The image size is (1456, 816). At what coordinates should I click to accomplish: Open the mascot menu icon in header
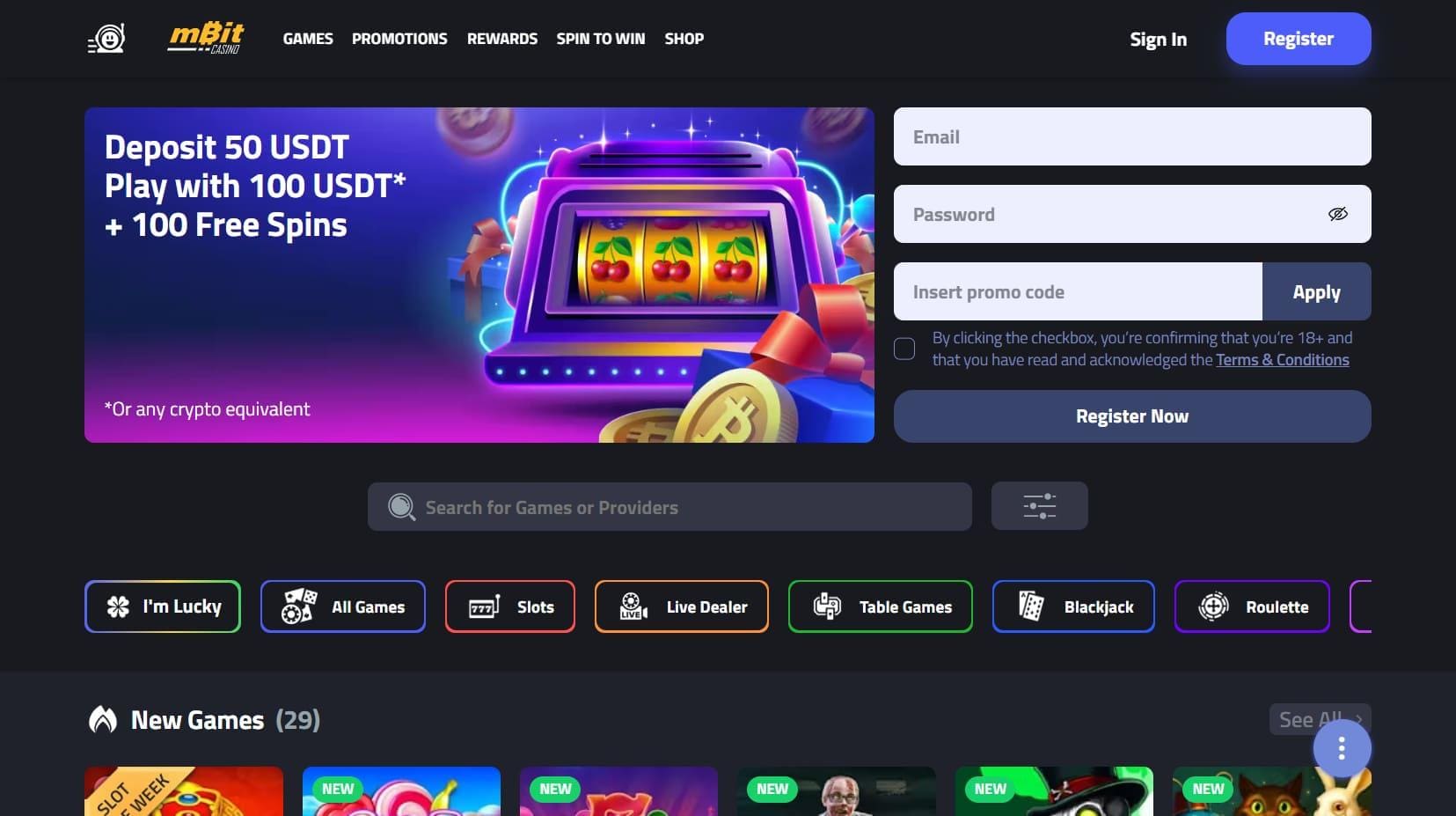(106, 39)
